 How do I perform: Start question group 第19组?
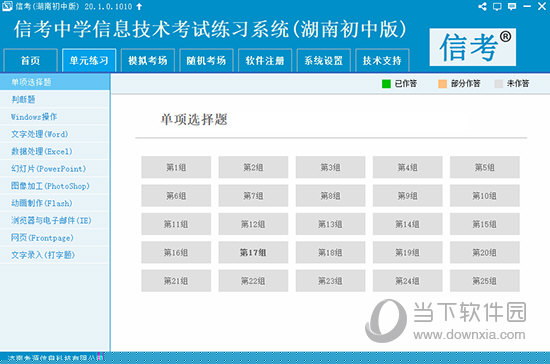[408, 252]
